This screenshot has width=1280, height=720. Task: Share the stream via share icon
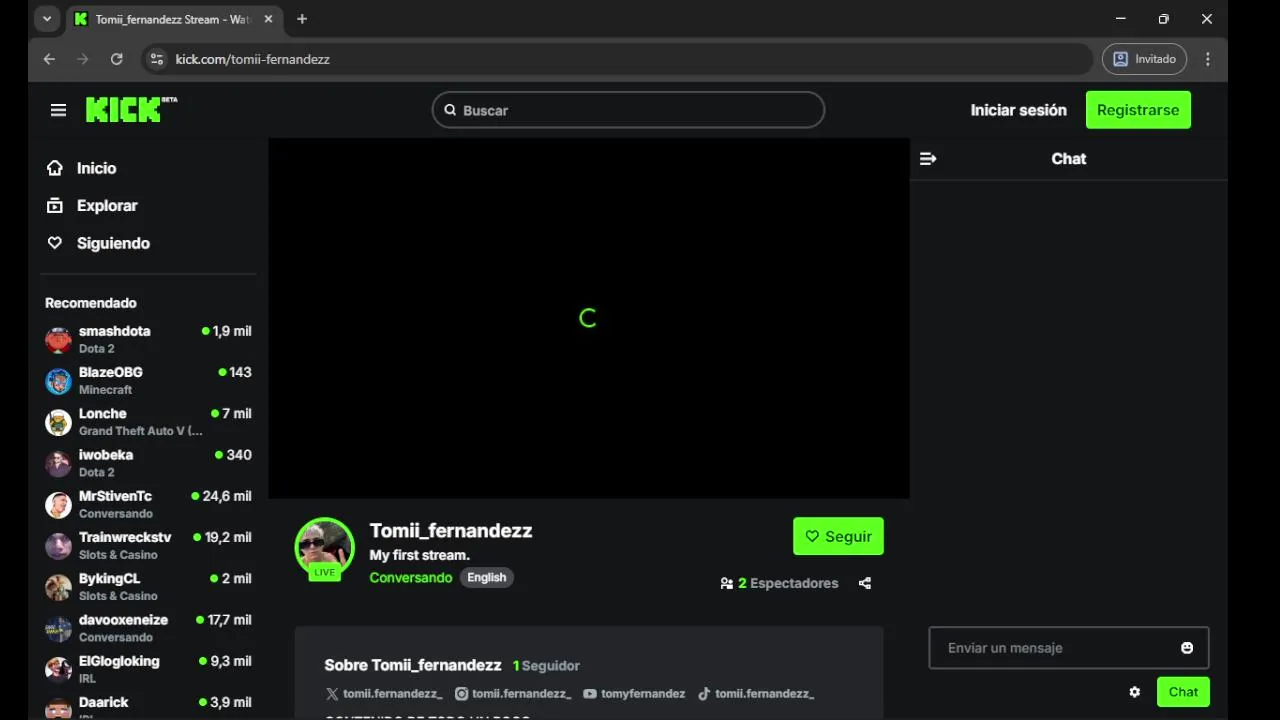(x=865, y=583)
